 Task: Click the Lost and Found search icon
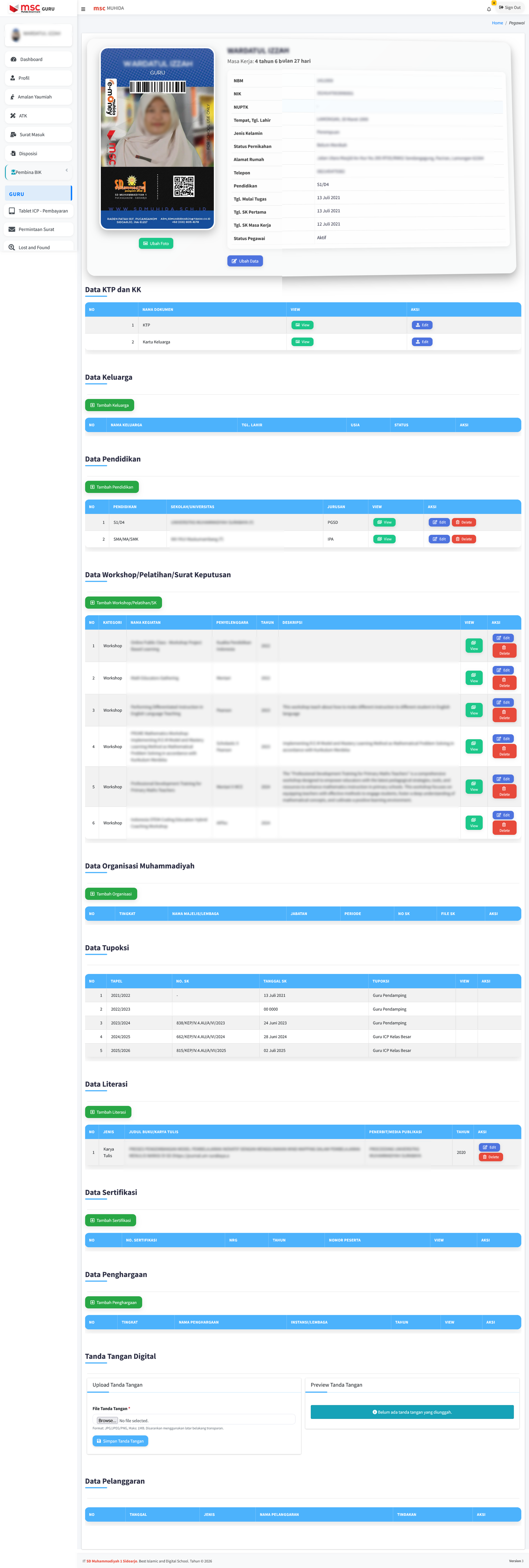coord(12,248)
